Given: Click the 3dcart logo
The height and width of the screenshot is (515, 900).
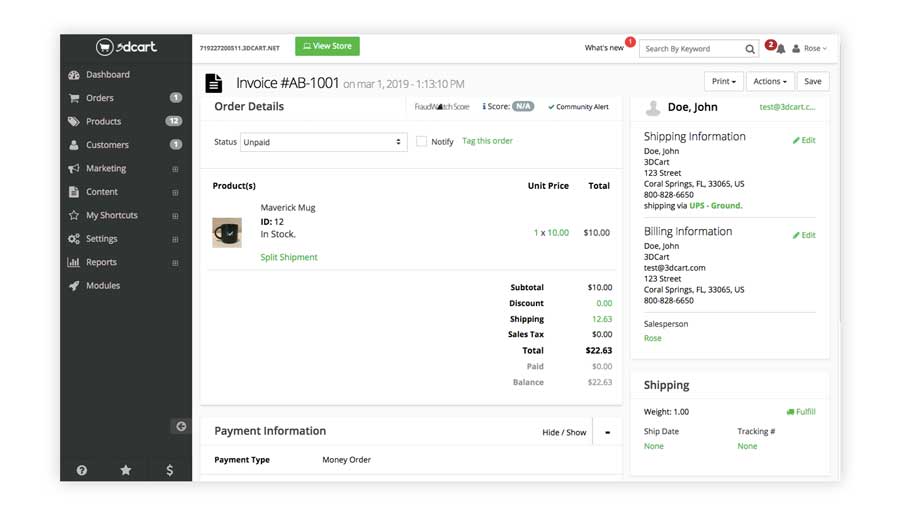Looking at the screenshot, I should [x=126, y=47].
